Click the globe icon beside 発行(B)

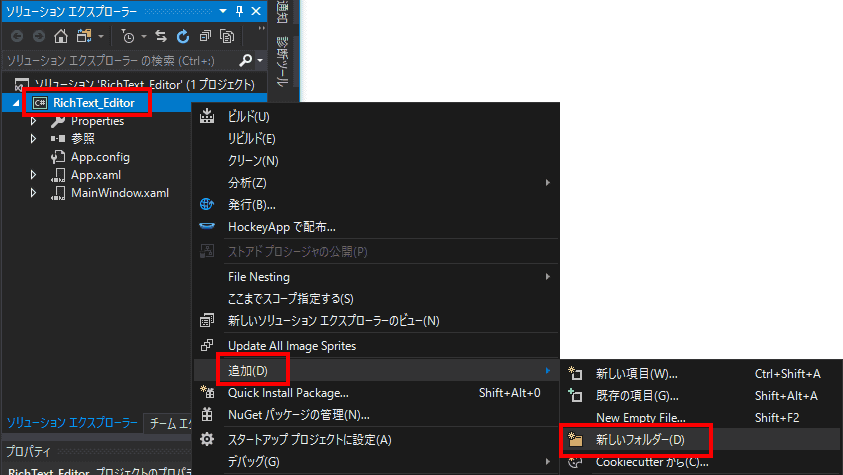click(207, 204)
